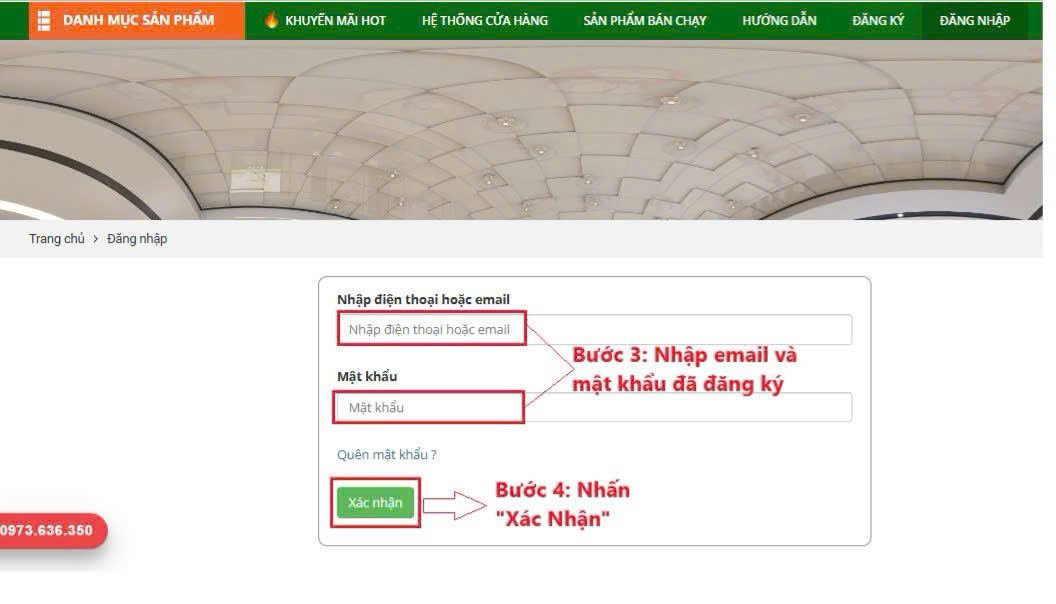Click the breadcrumb chevron separator after Trang chủ
Image resolution: width=1056 pixels, height=604 pixels.
[x=96, y=239]
